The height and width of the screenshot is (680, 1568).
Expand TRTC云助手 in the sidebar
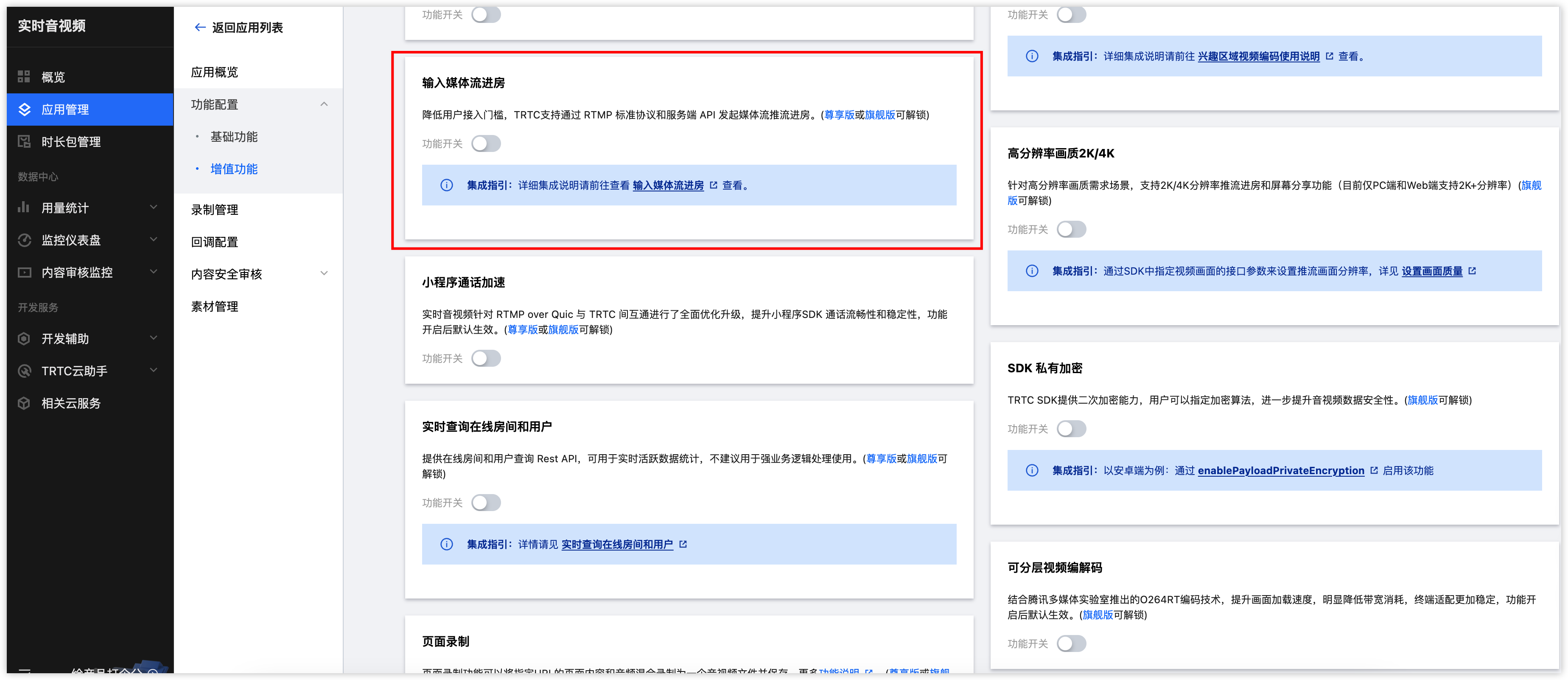pos(154,370)
